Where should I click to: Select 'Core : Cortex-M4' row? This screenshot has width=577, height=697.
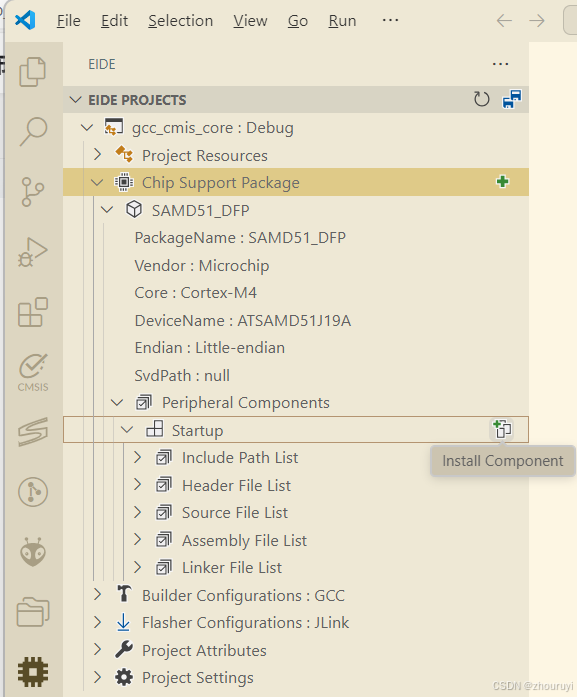click(296, 293)
